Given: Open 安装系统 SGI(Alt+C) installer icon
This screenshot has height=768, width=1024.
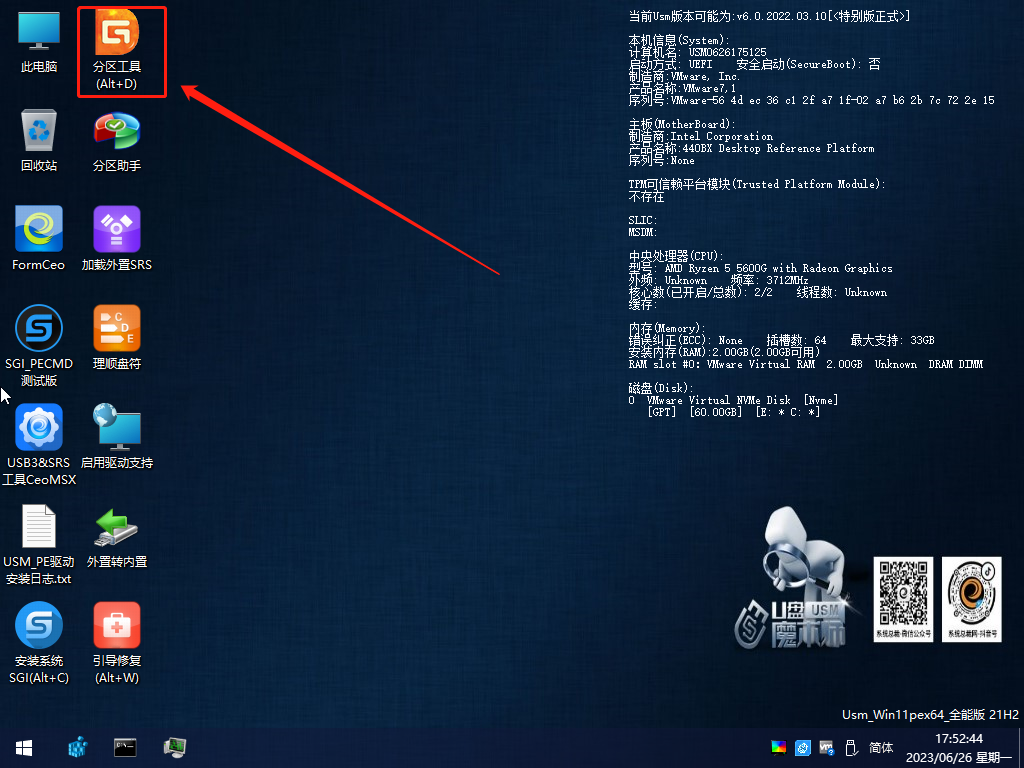Looking at the screenshot, I should [x=39, y=644].
